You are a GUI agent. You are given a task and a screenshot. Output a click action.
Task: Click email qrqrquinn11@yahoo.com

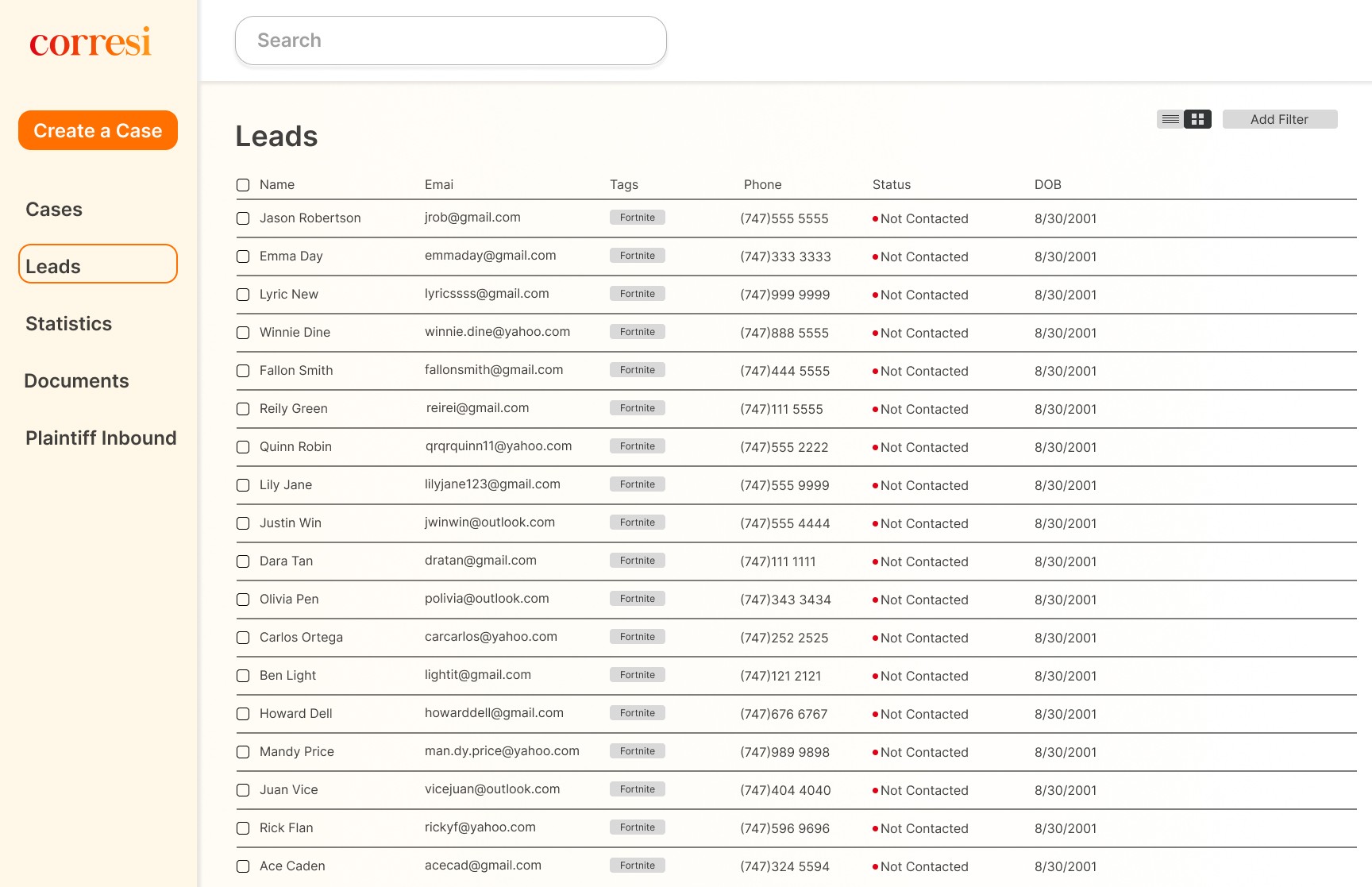499,446
